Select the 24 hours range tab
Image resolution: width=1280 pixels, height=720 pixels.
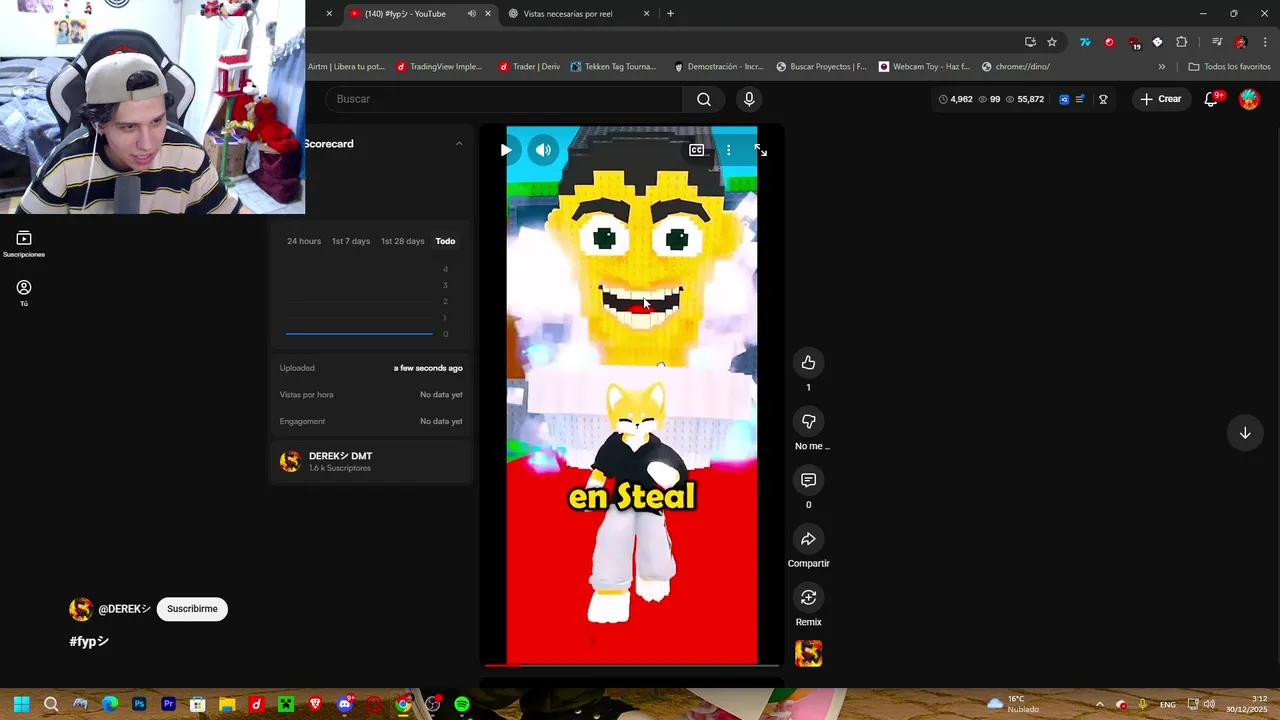(x=304, y=241)
